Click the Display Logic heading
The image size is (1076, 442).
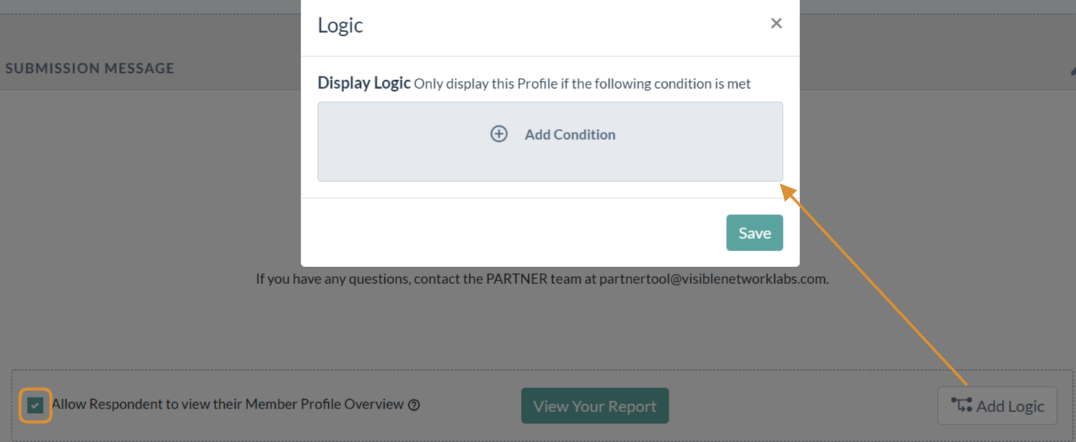(x=364, y=84)
